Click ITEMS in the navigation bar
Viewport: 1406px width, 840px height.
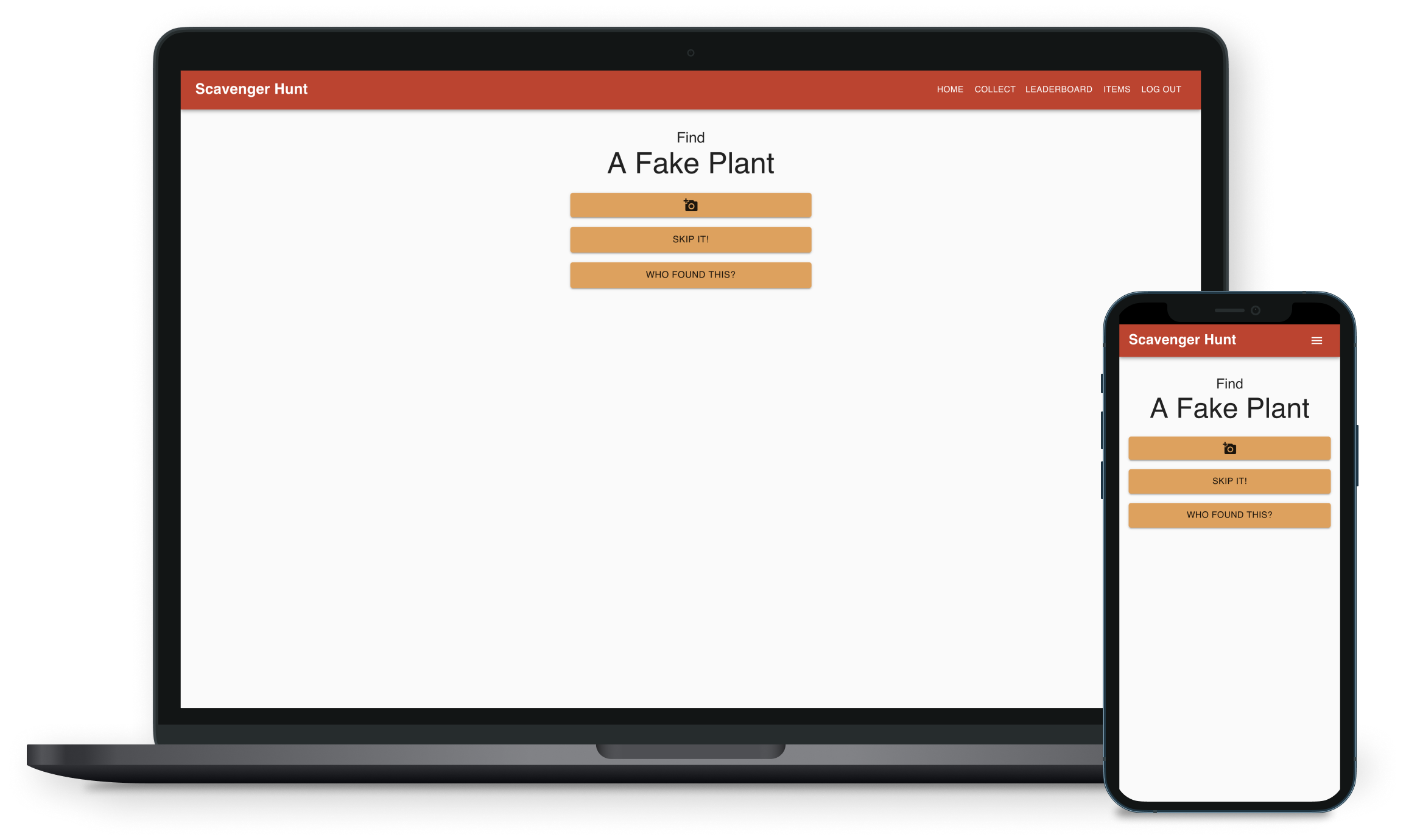click(x=1116, y=89)
